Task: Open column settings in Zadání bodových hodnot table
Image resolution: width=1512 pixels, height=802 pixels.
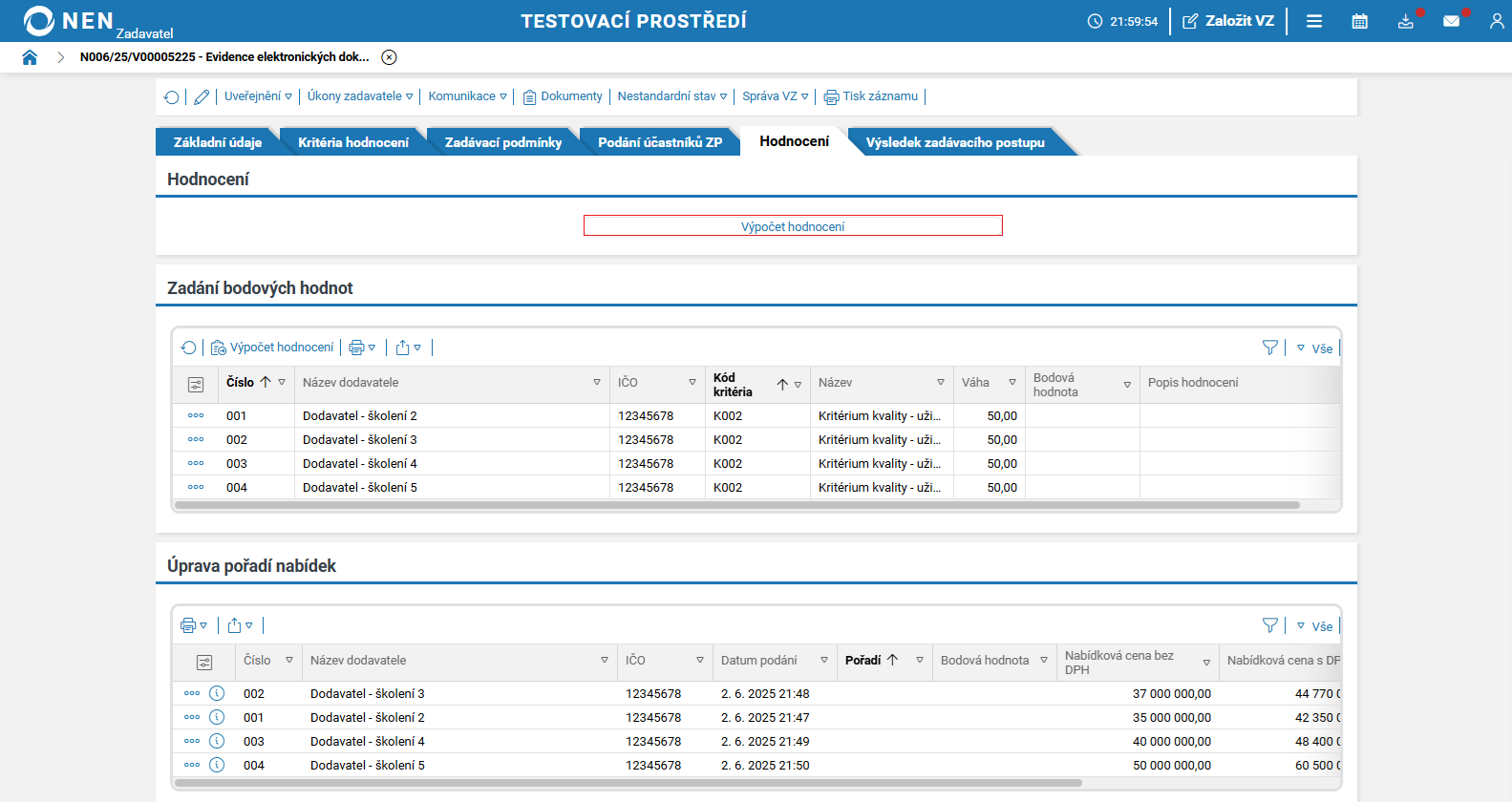Action: (x=196, y=384)
